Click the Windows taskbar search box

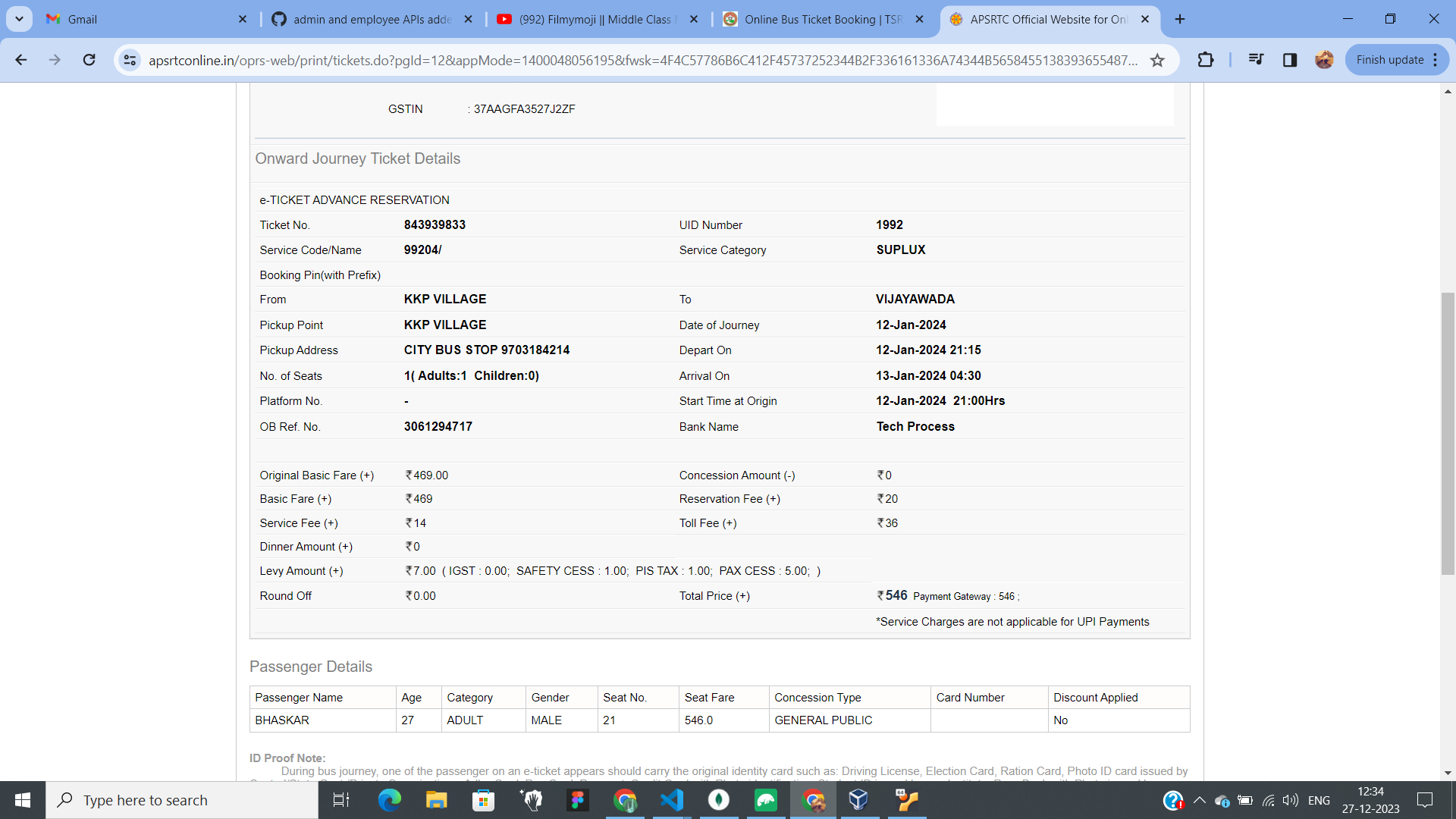(x=182, y=800)
